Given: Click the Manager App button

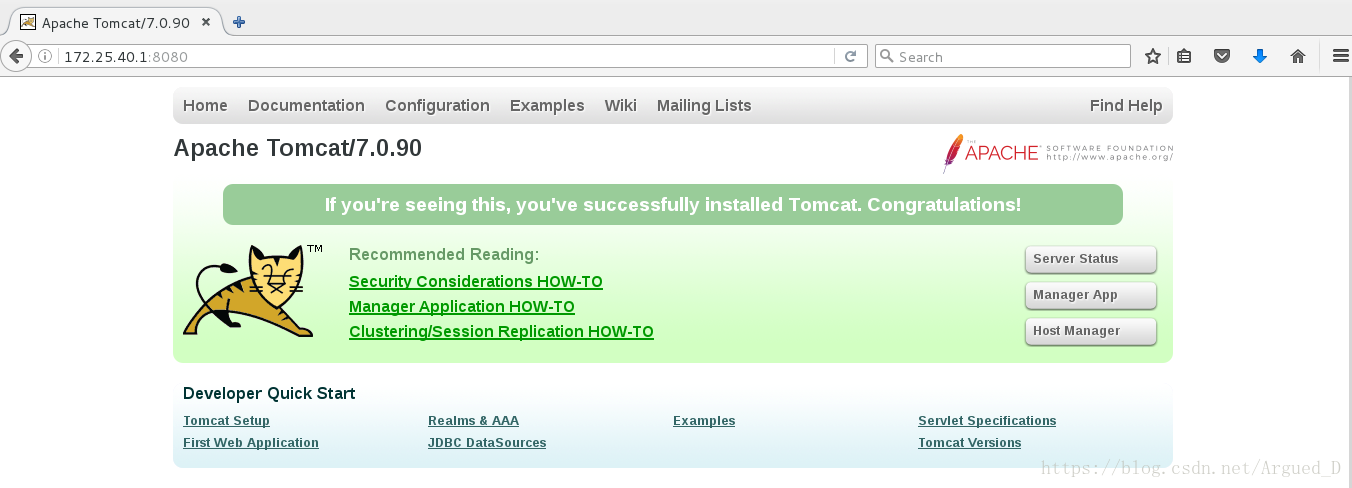Looking at the screenshot, I should pyautogui.click(x=1091, y=295).
